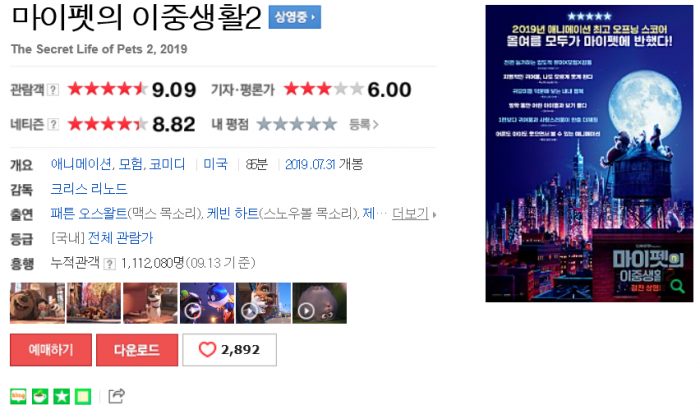Click the Naver blog share icon

click(x=18, y=396)
